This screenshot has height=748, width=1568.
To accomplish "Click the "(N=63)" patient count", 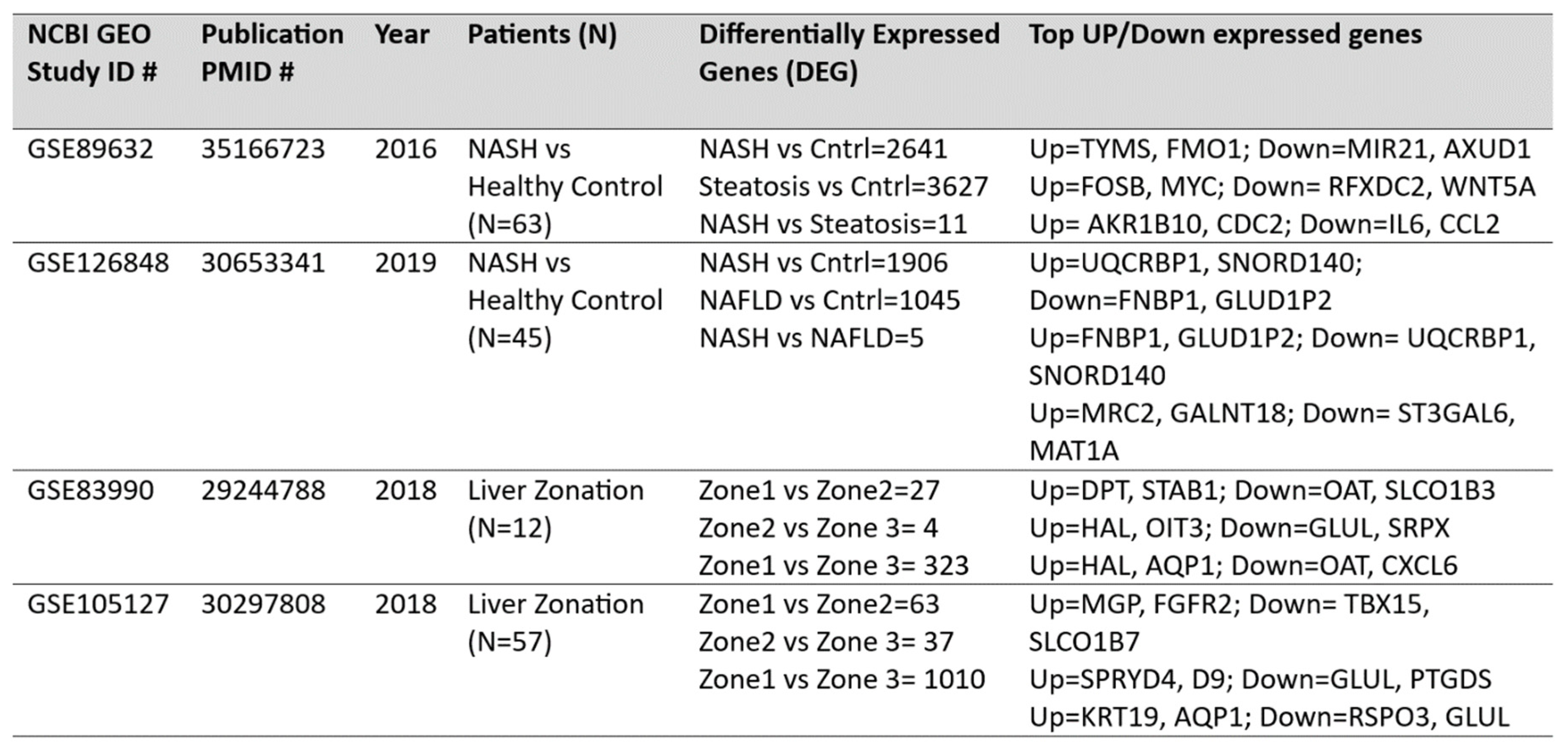I will pyautogui.click(x=510, y=224).
